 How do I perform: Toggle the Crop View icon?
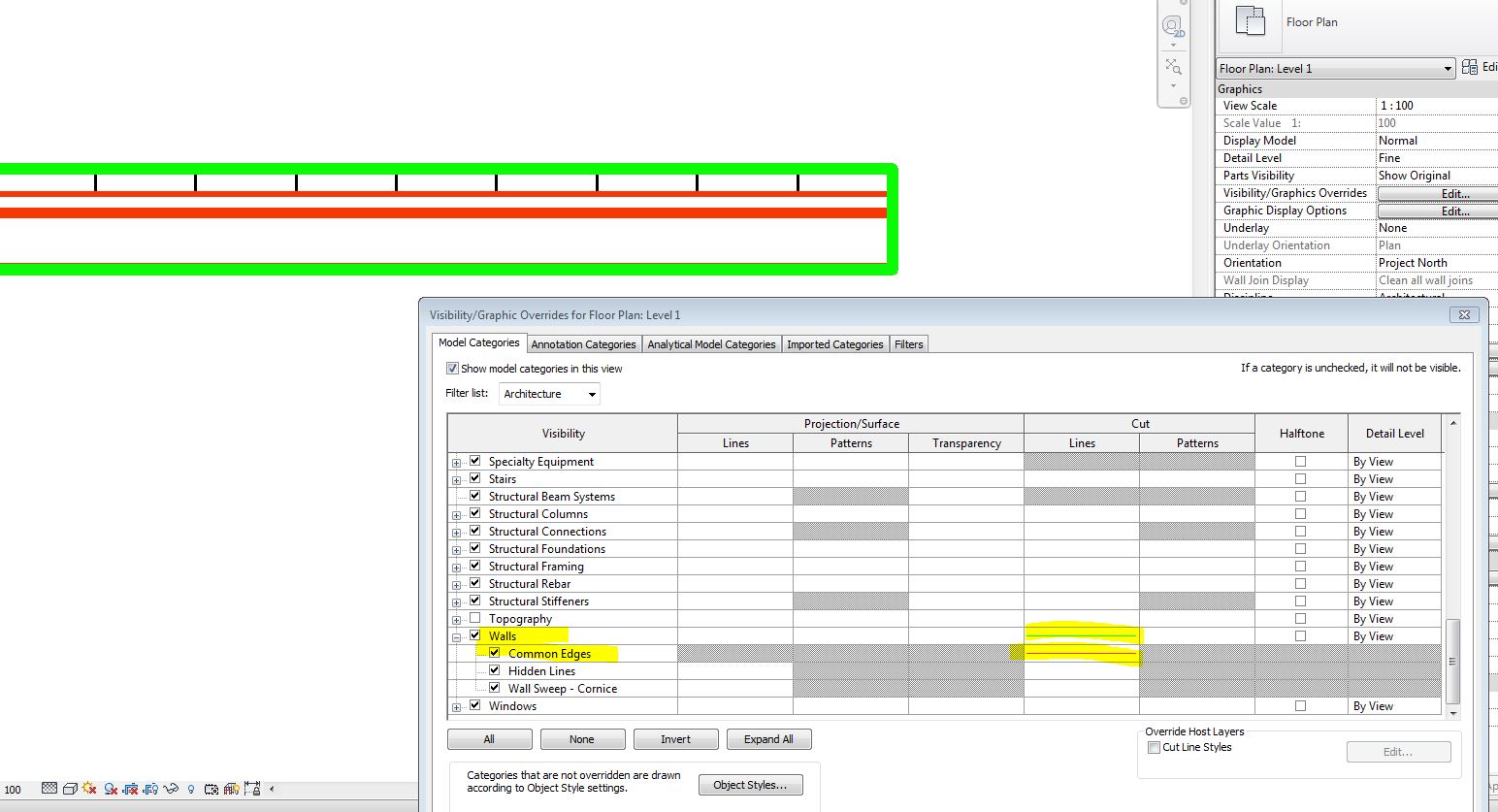tap(130, 789)
